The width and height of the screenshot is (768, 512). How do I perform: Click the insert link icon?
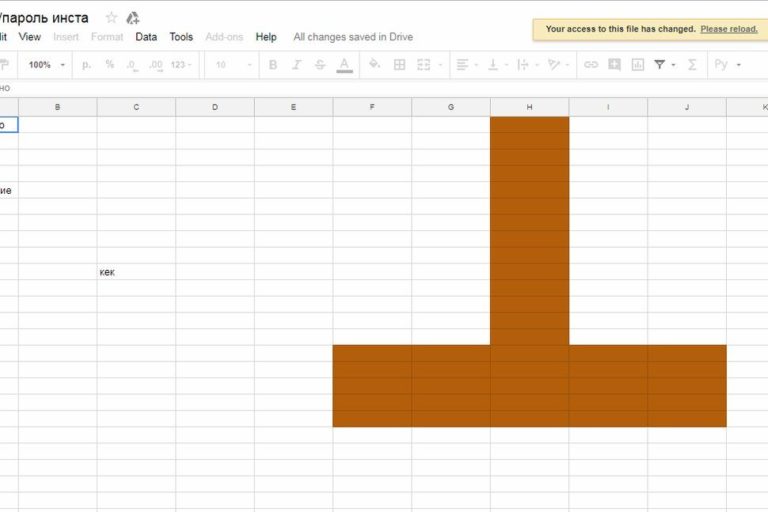pyautogui.click(x=591, y=65)
